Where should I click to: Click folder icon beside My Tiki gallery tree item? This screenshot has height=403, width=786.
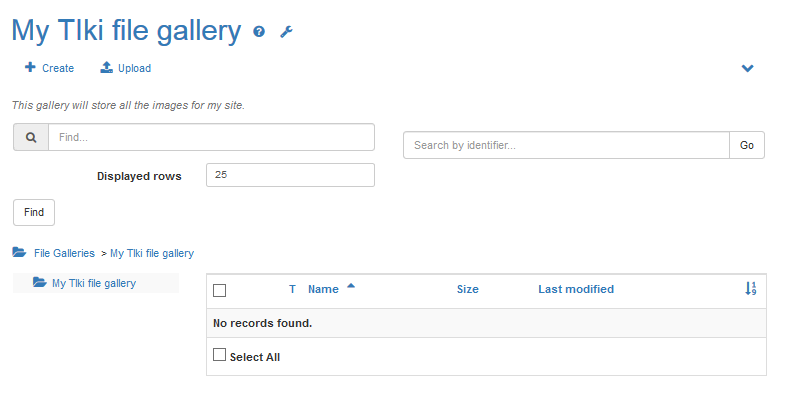pyautogui.click(x=39, y=283)
